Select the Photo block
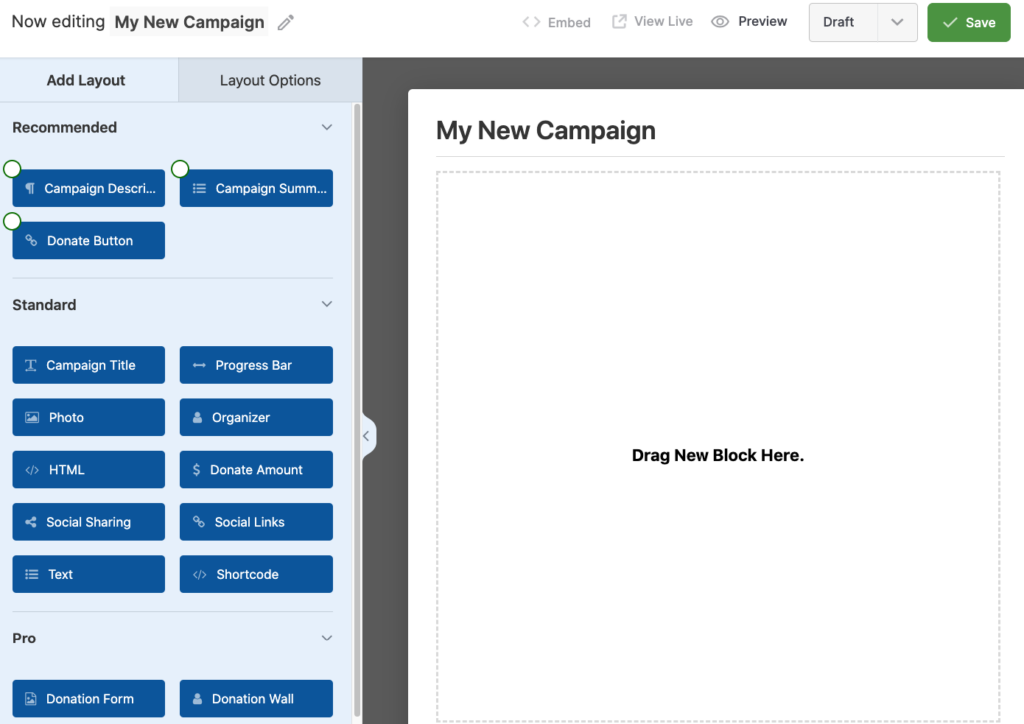Viewport: 1024px width, 724px height. pyautogui.click(x=89, y=417)
